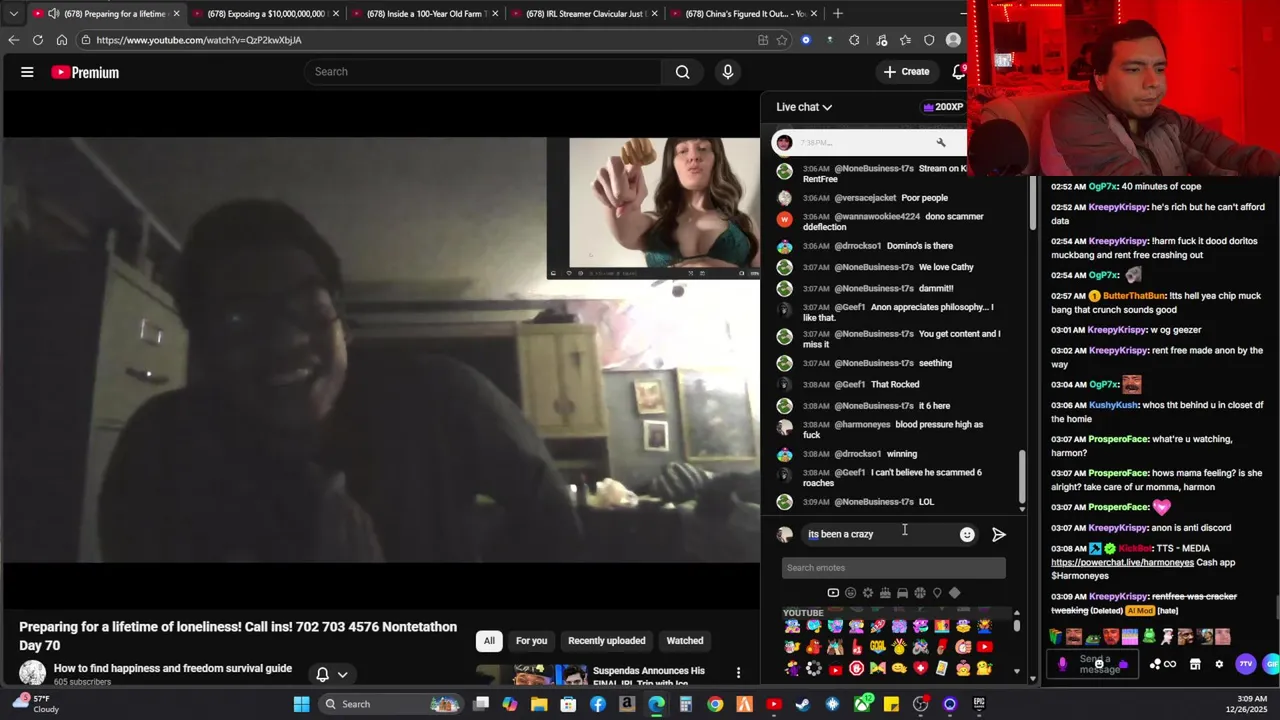Image resolution: width=1280 pixels, height=720 pixels.
Task: Open the browser home icon
Action: [61, 40]
